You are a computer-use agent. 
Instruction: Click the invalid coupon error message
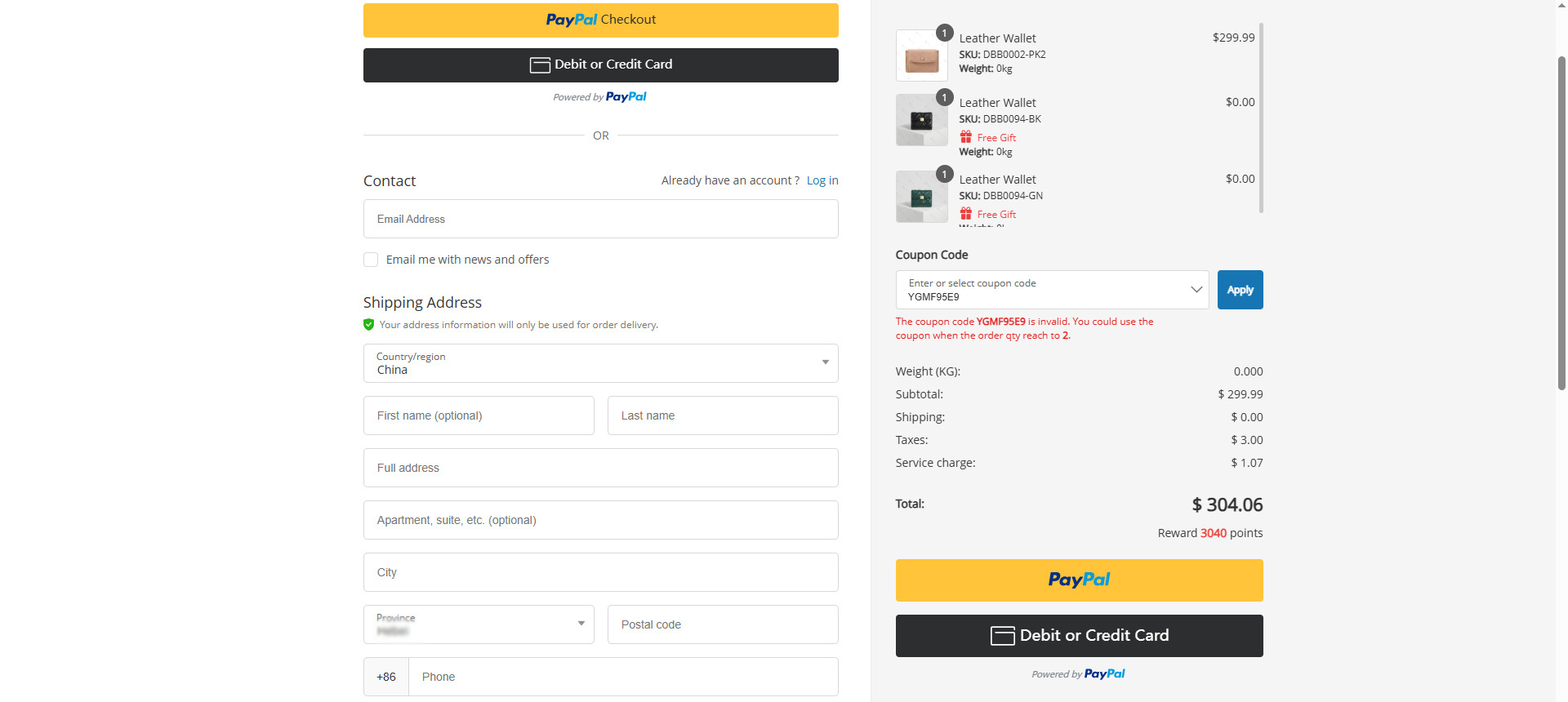point(1025,328)
